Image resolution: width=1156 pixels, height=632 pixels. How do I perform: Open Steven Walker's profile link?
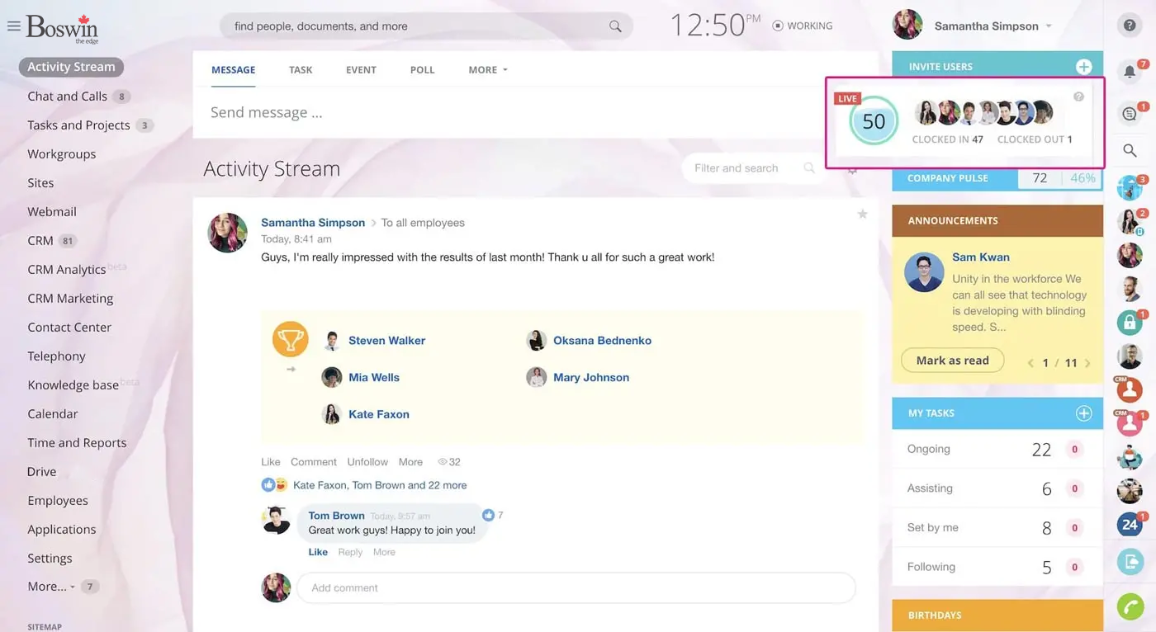tap(386, 340)
